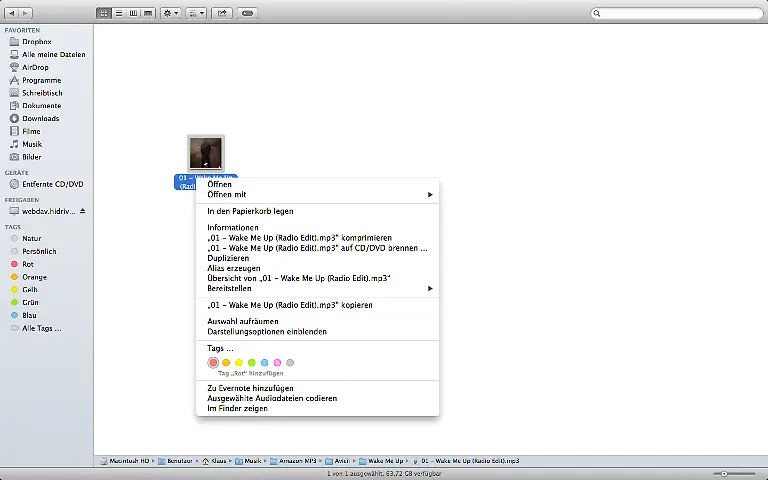Focus the Finder search field
The height and width of the screenshot is (480, 768).
(x=677, y=13)
